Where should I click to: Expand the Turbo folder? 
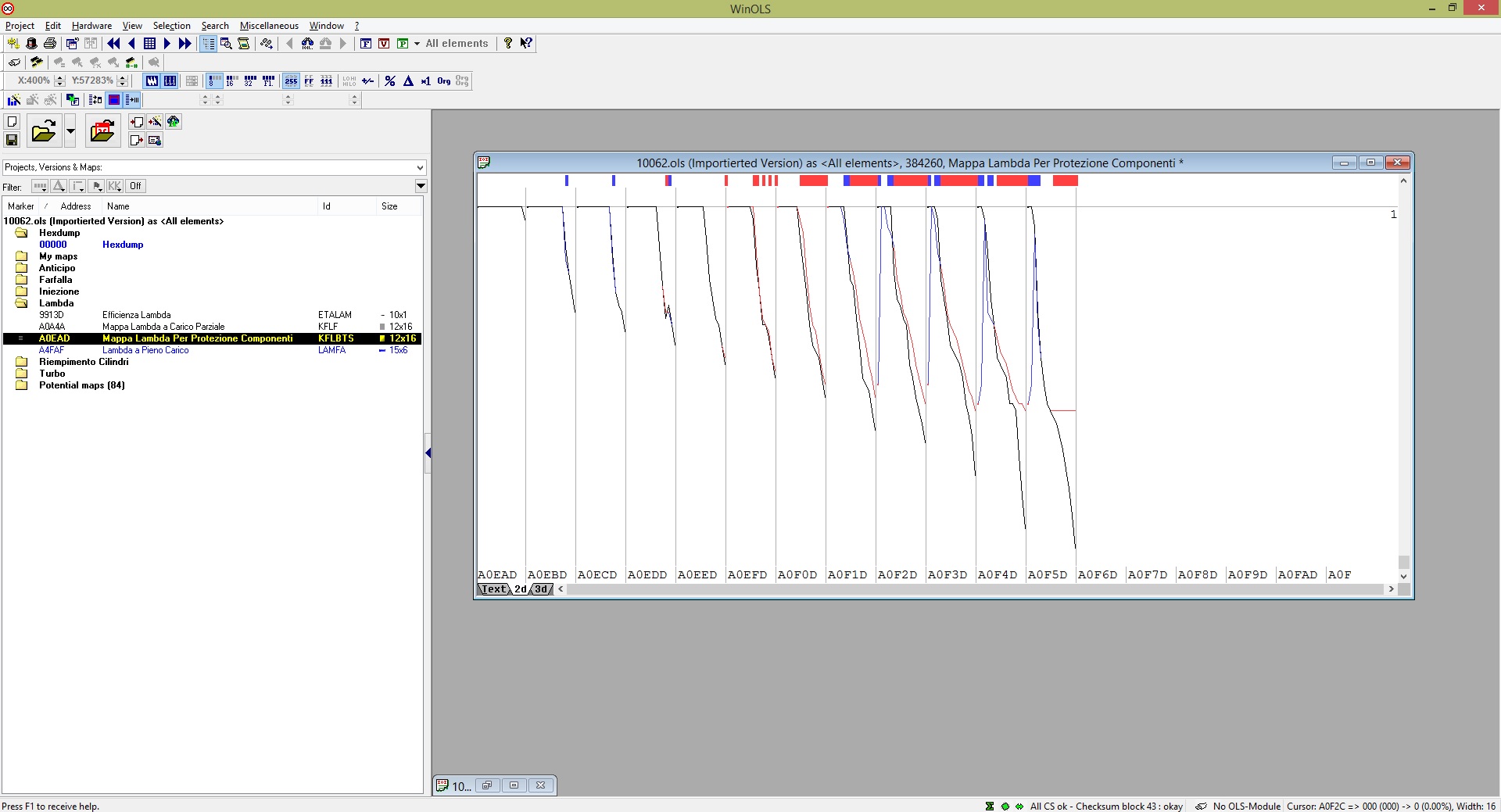(22, 374)
